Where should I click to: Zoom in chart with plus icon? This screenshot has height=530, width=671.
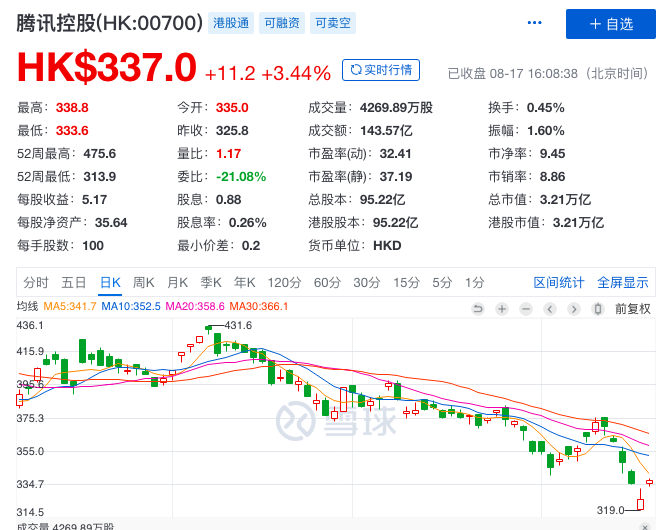502,309
